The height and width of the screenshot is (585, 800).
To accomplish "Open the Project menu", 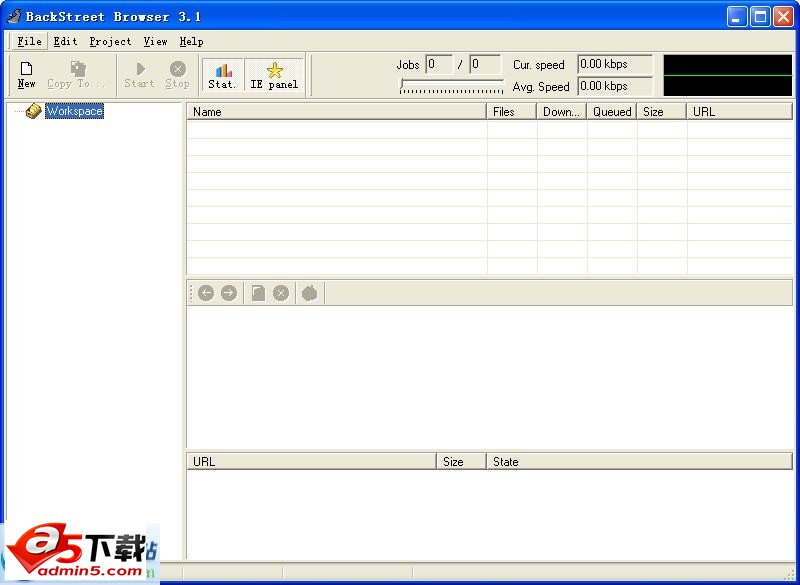I will tap(110, 41).
